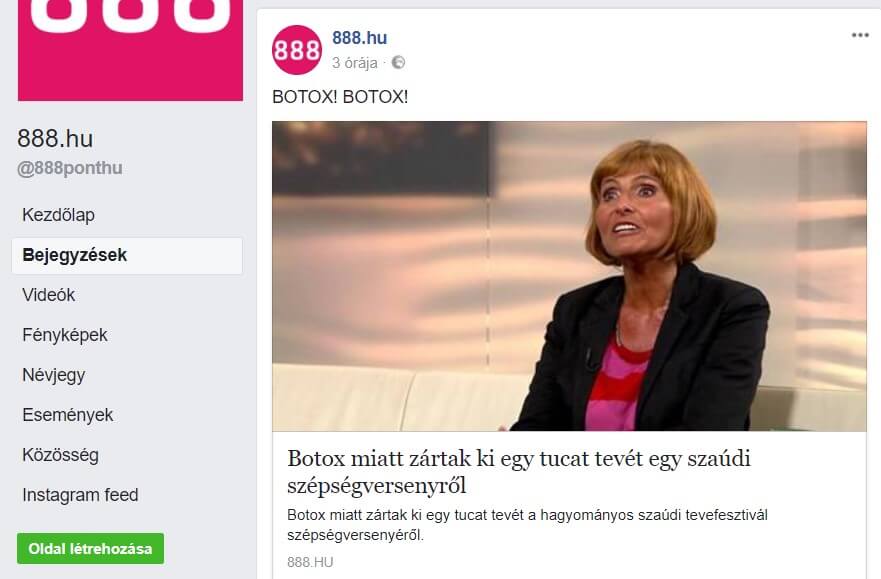Open the Botox miatt zártak ki headline link
Image resolution: width=881 pixels, height=579 pixels.
[519, 472]
